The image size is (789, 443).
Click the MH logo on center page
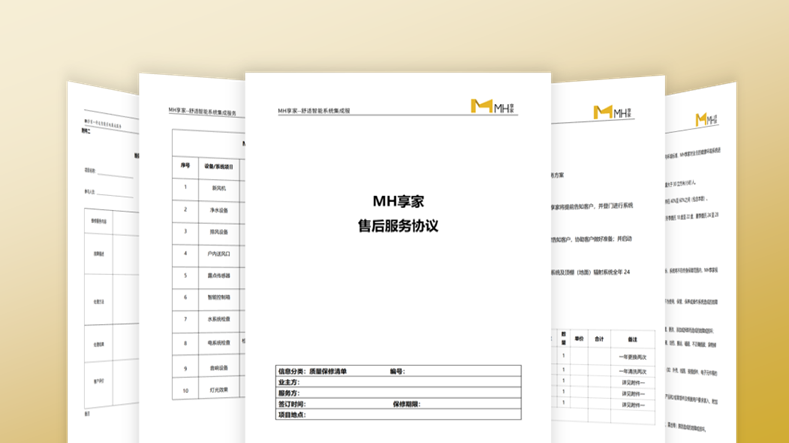(x=492, y=106)
